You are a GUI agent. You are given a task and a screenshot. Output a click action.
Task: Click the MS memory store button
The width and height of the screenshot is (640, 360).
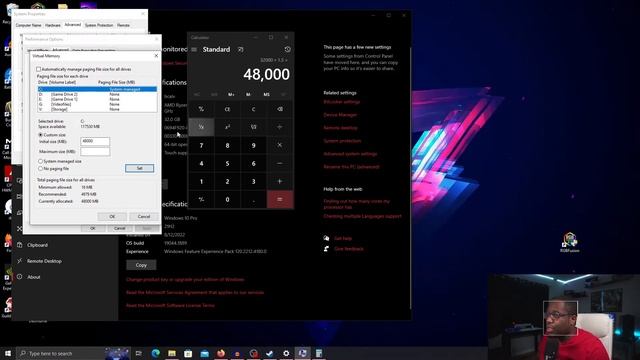267,94
